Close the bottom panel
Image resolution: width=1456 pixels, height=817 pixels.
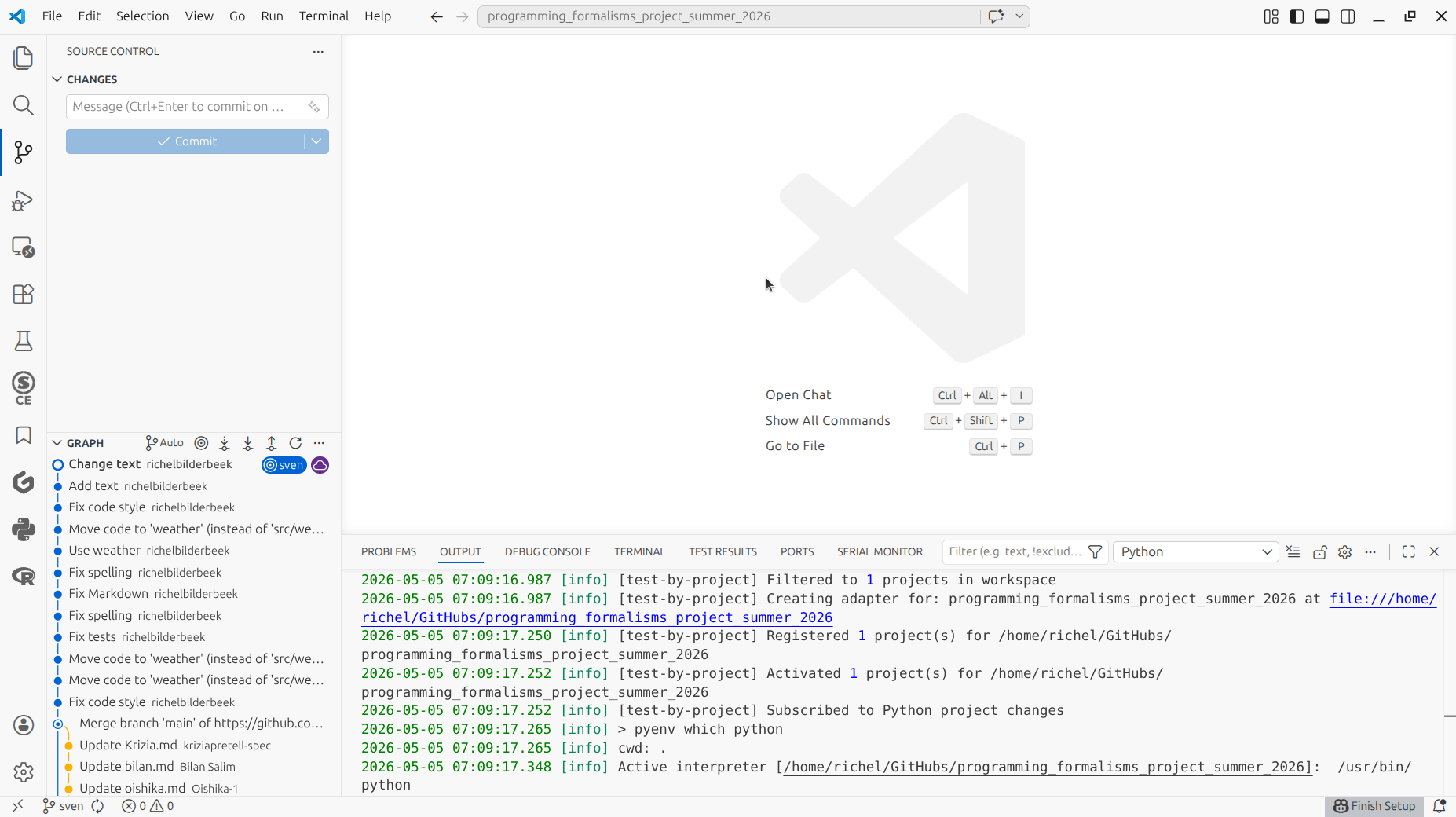[x=1434, y=552]
